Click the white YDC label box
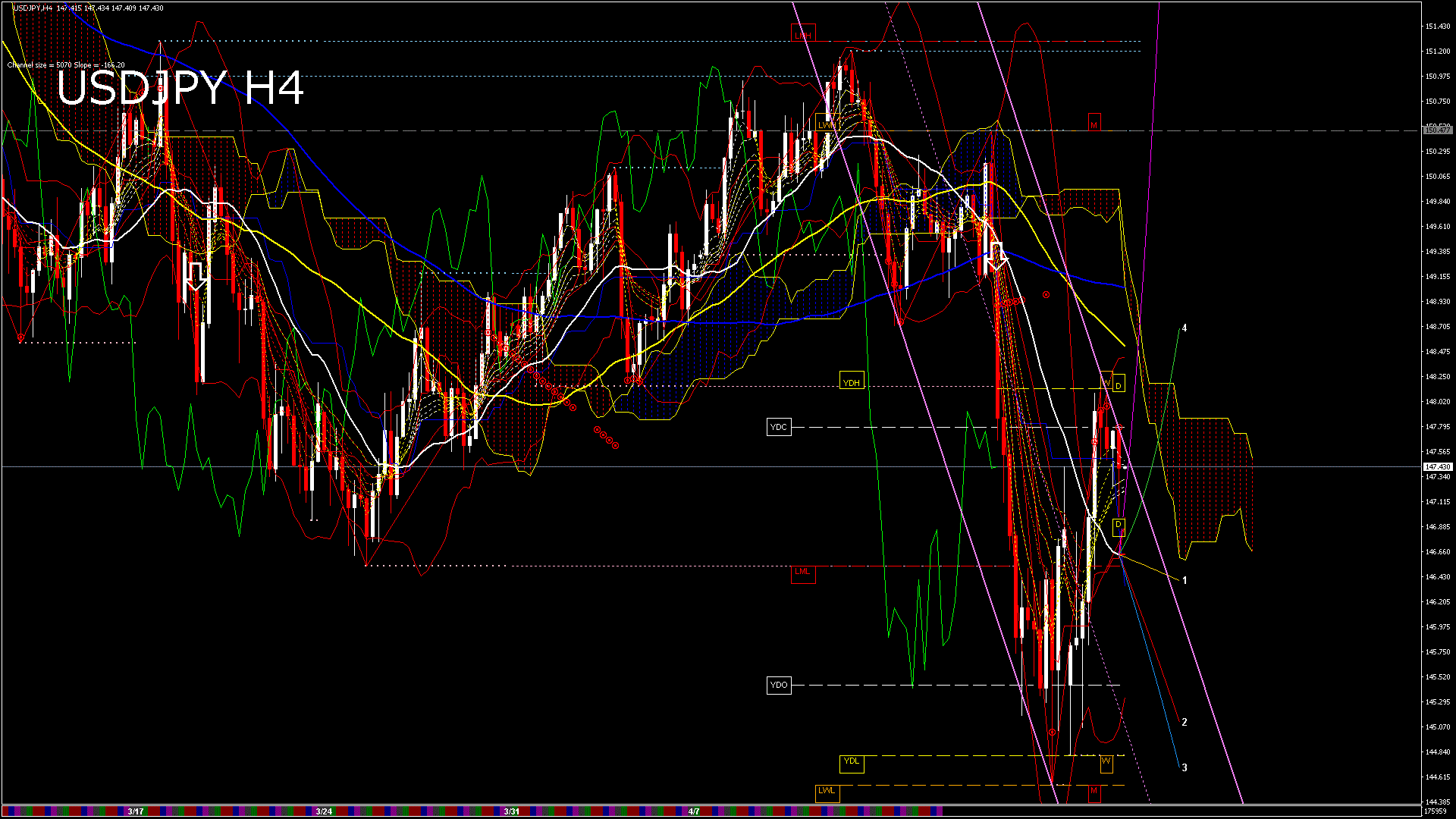 coord(779,427)
